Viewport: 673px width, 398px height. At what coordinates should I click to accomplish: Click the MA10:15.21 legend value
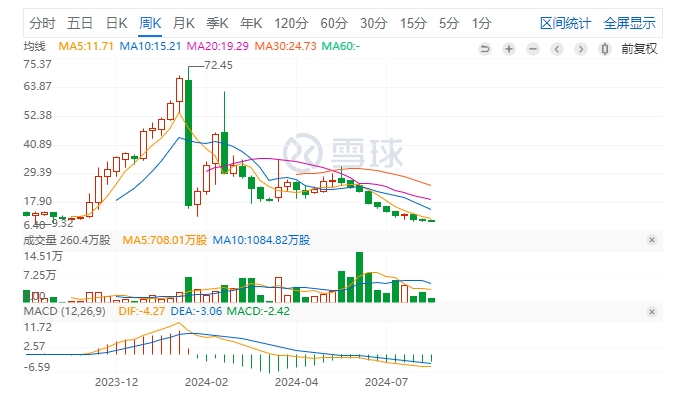point(150,46)
